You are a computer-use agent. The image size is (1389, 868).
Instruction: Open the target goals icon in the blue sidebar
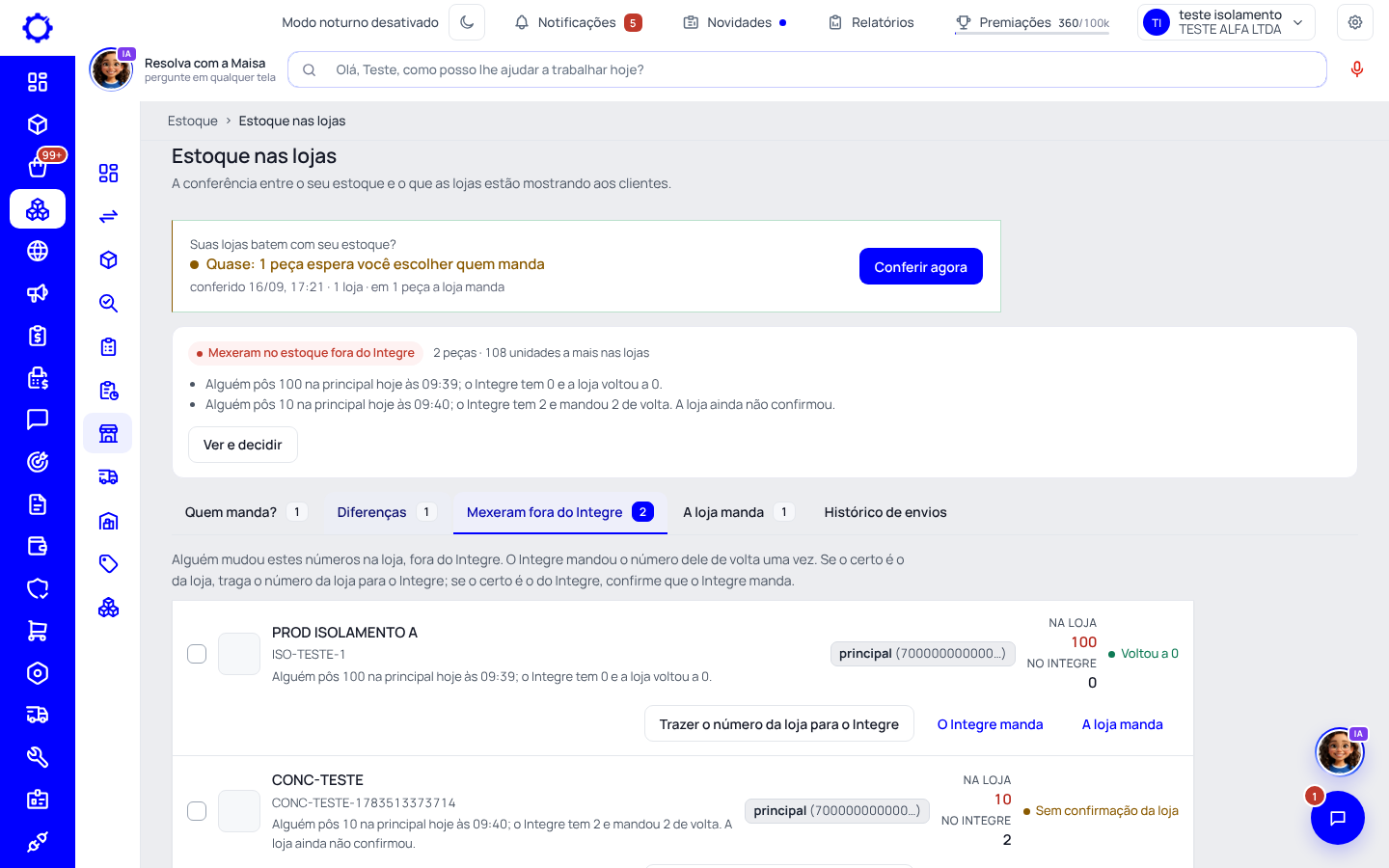click(38, 462)
